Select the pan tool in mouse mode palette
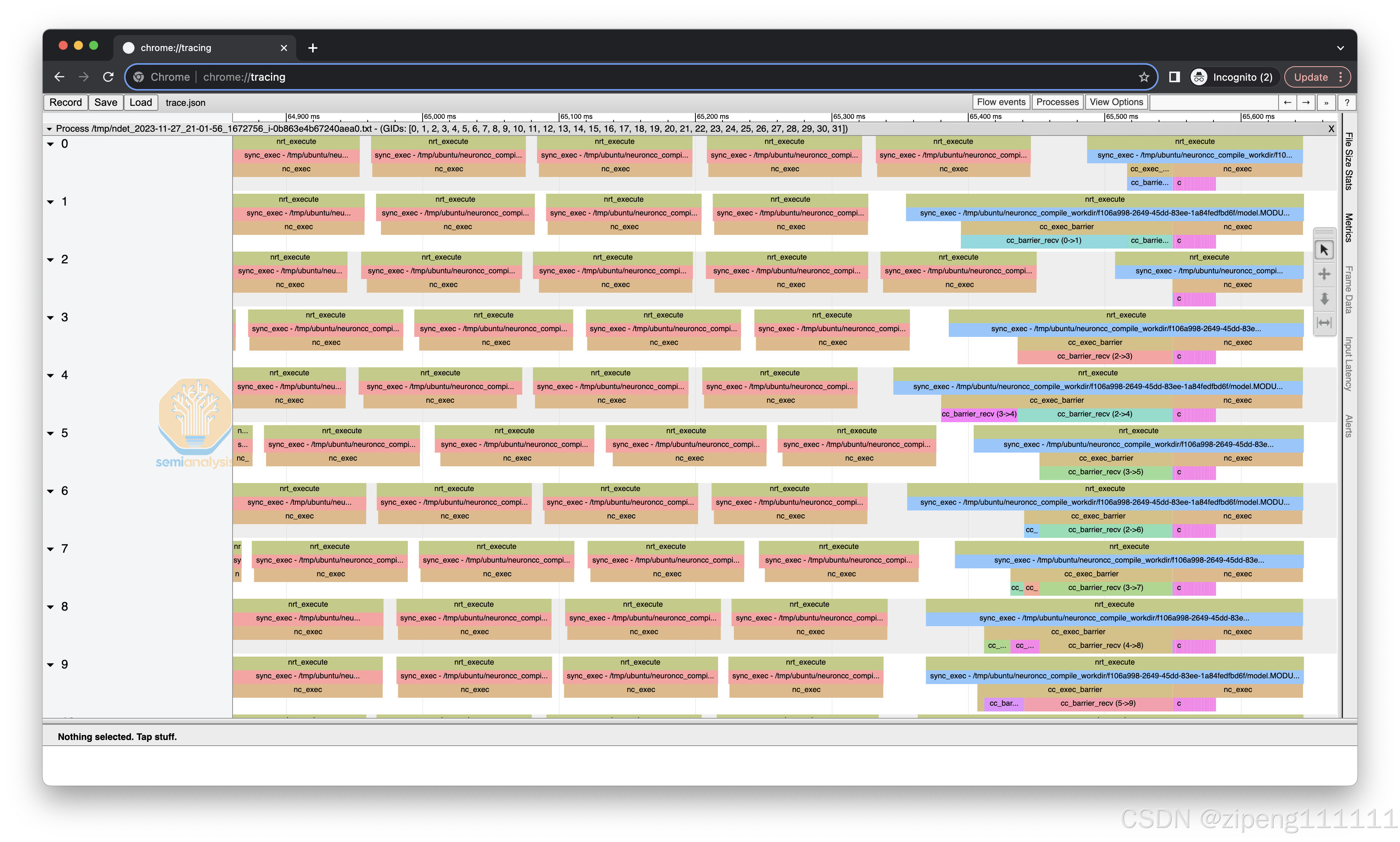Image resolution: width=1400 pixels, height=842 pixels. (x=1324, y=274)
